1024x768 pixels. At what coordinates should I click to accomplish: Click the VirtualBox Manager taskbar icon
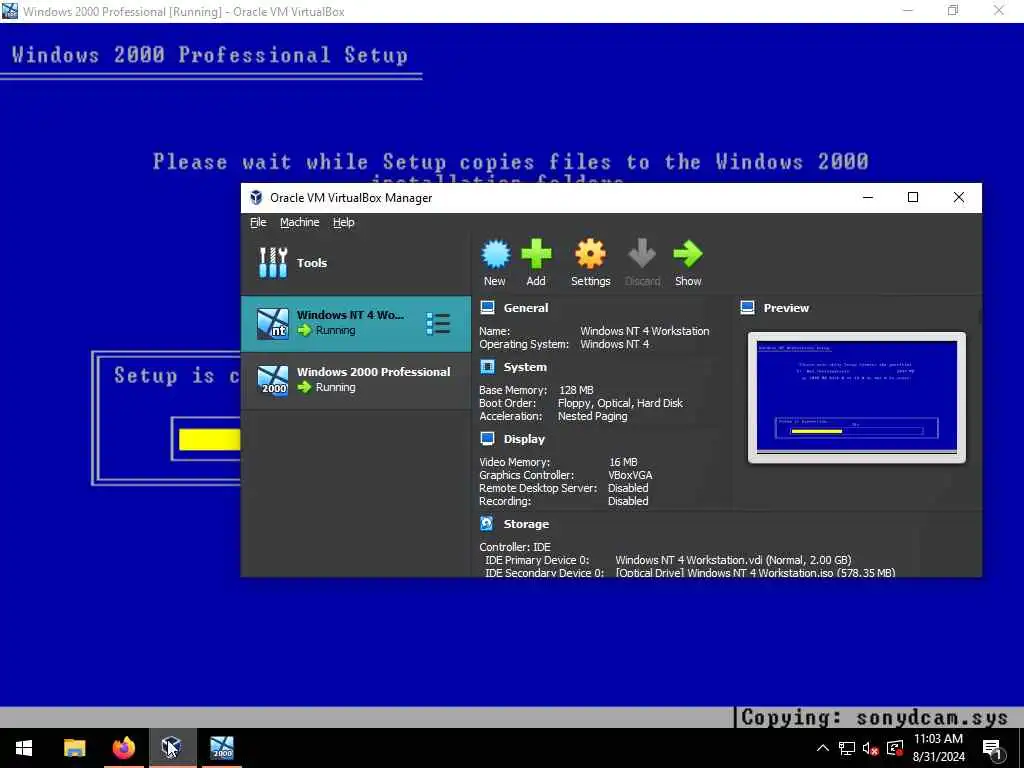(x=172, y=748)
